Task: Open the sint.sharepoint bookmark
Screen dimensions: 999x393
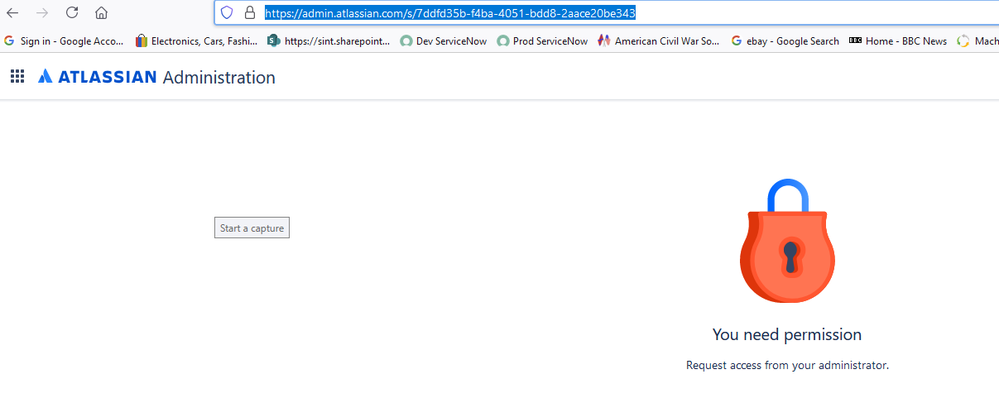Action: [x=329, y=41]
